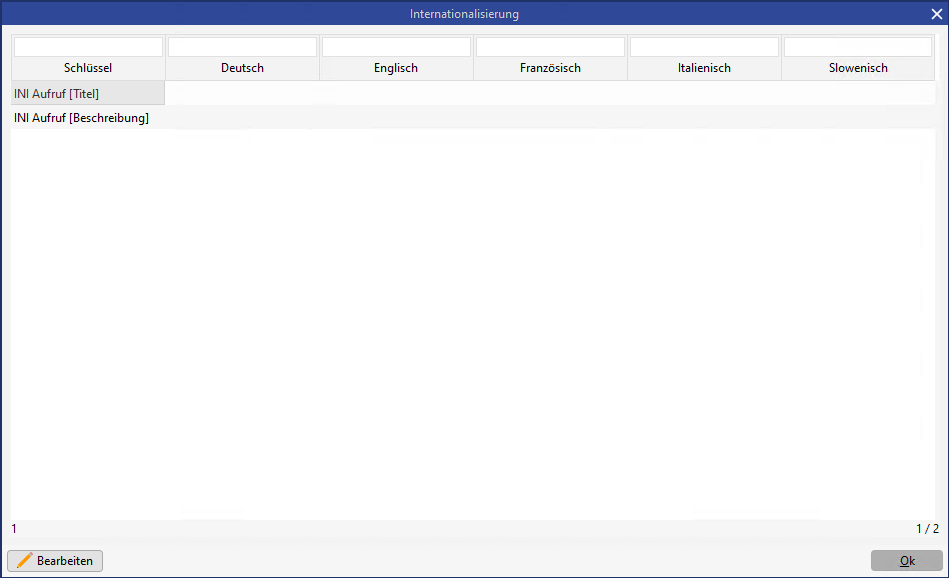Click the filter box above Deutsch
The width and height of the screenshot is (949, 578).
pos(242,47)
